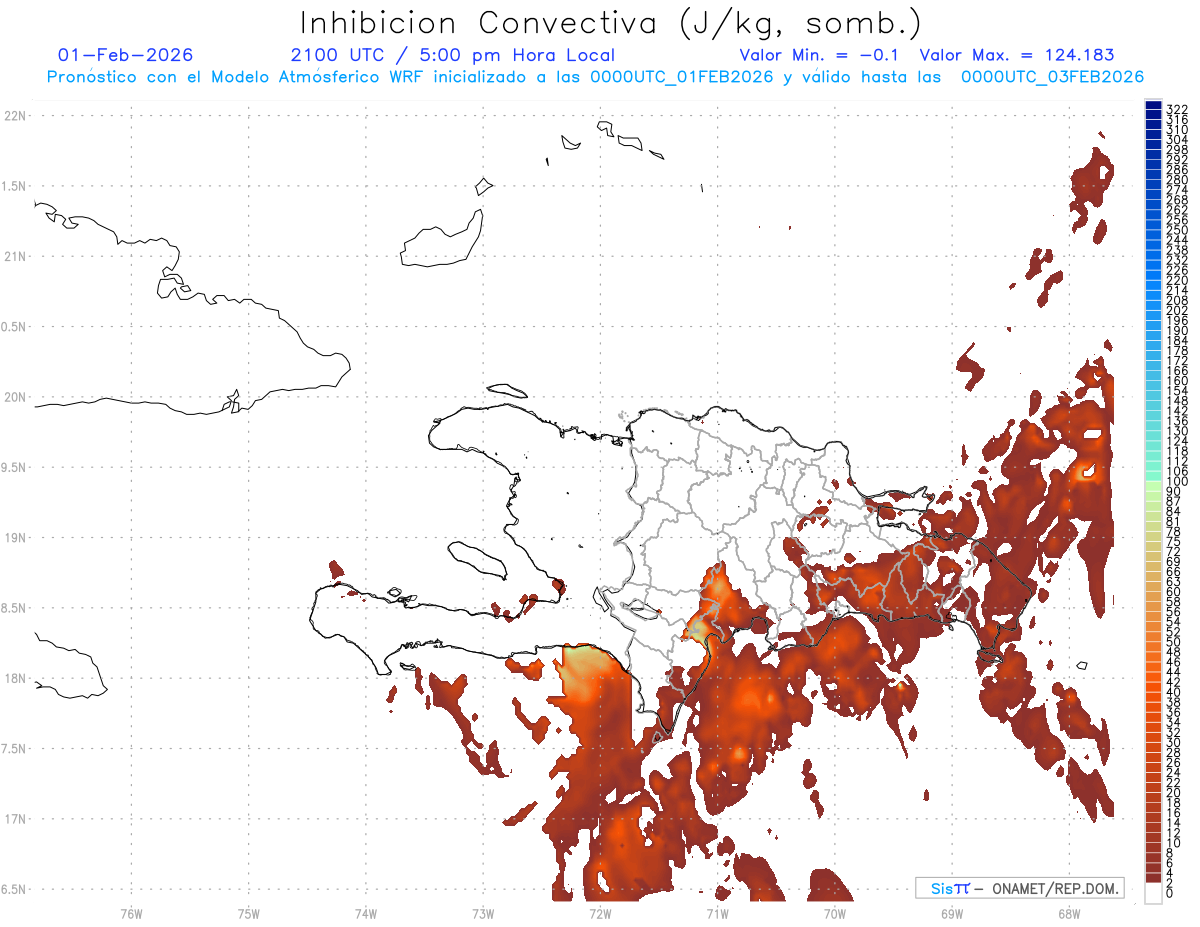This screenshot has height=927, width=1200.
Task: Click the '100' value on the color scale
Action: click(1177, 482)
